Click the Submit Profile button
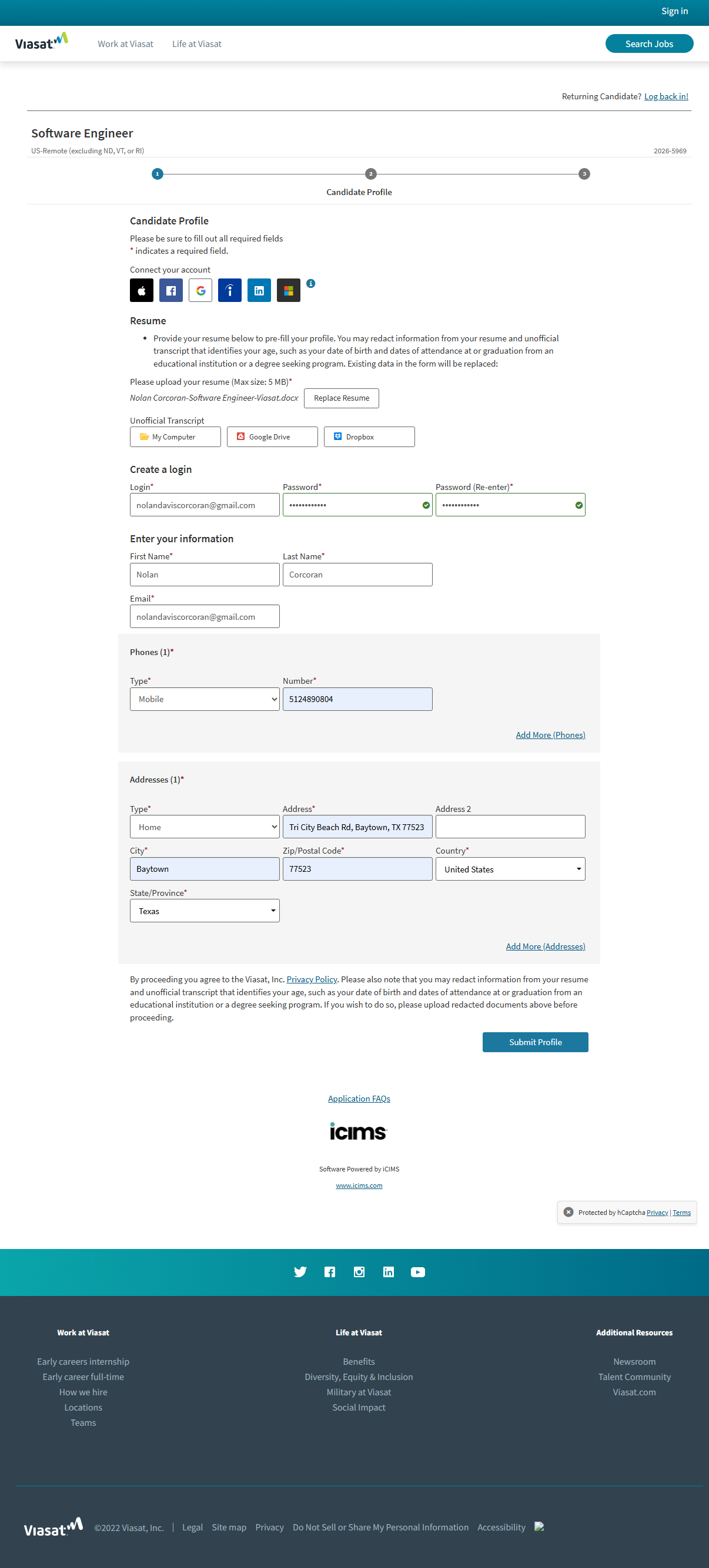The width and height of the screenshot is (709, 1568). [535, 1042]
